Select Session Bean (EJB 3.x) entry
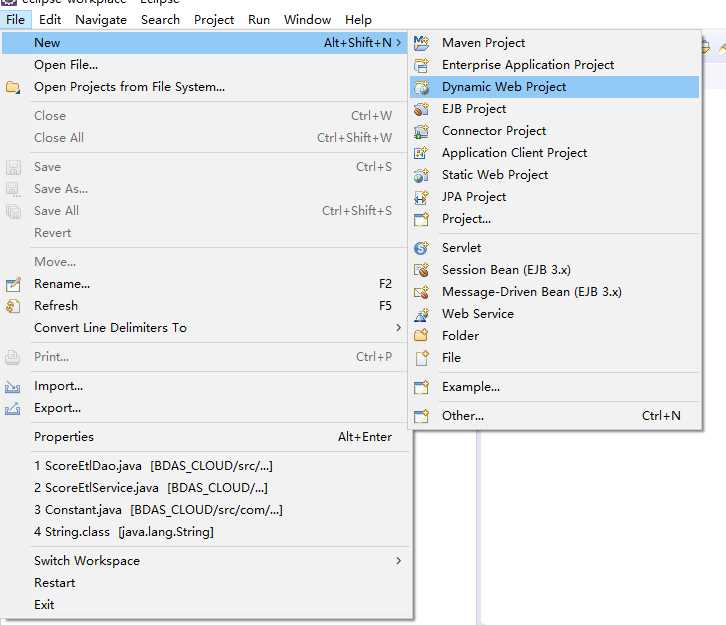Screen dimensions: 726x625 tap(555, 270)
